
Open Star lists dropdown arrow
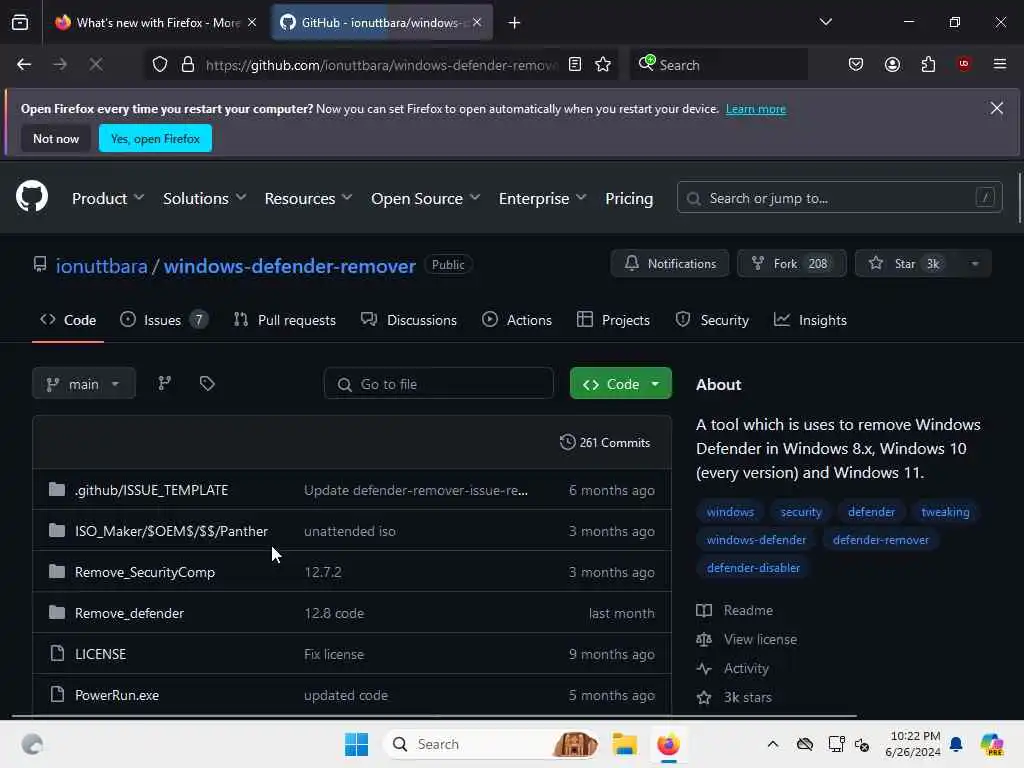(x=975, y=263)
